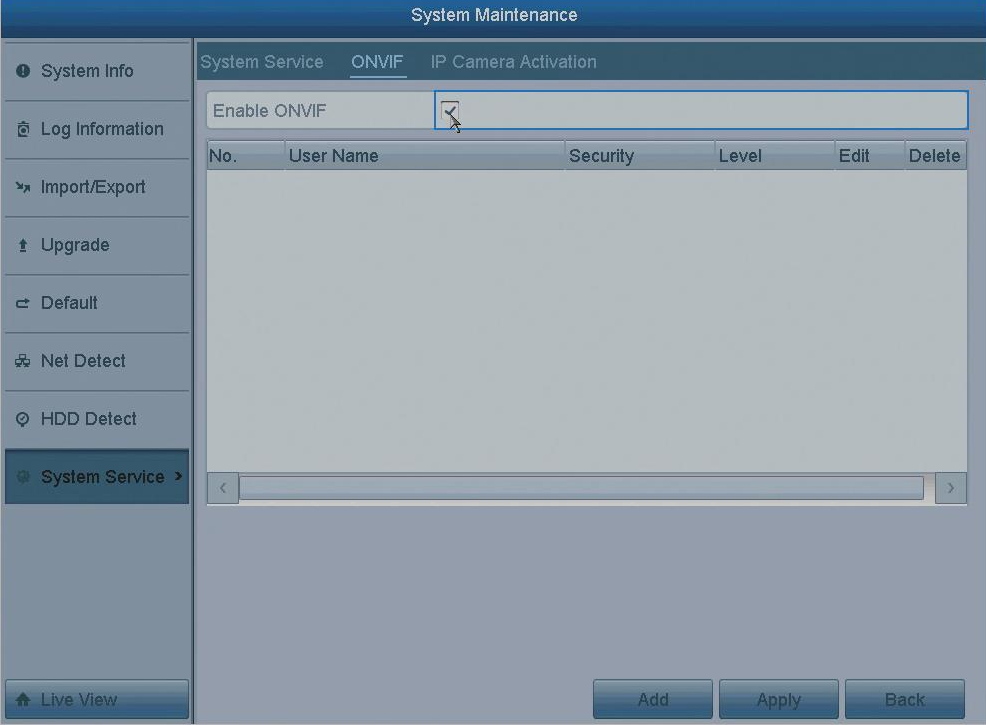Click the System Service gear icon
This screenshot has width=986, height=725.
tap(23, 478)
